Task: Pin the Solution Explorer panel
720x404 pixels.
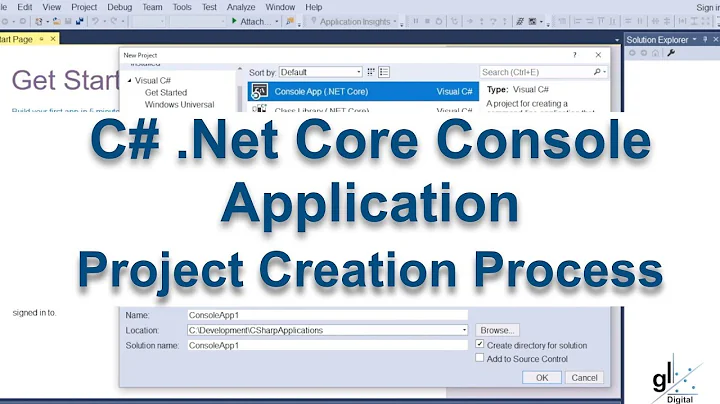Action: (x=705, y=39)
